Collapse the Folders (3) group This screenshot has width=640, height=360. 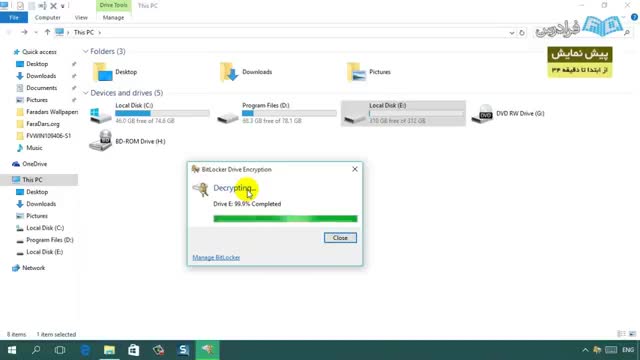coord(86,51)
